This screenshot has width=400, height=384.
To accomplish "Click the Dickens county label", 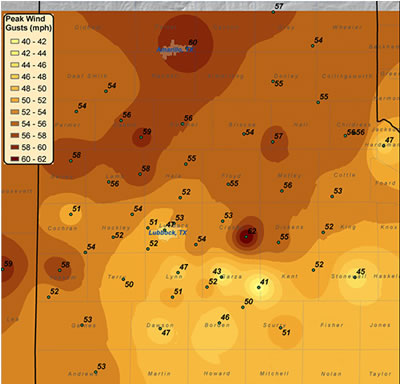I will 290,227.
